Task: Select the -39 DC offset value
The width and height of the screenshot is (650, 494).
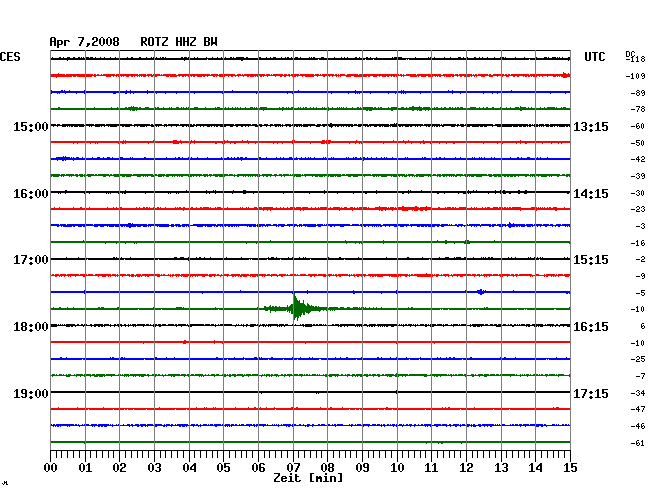Action: [x=638, y=176]
